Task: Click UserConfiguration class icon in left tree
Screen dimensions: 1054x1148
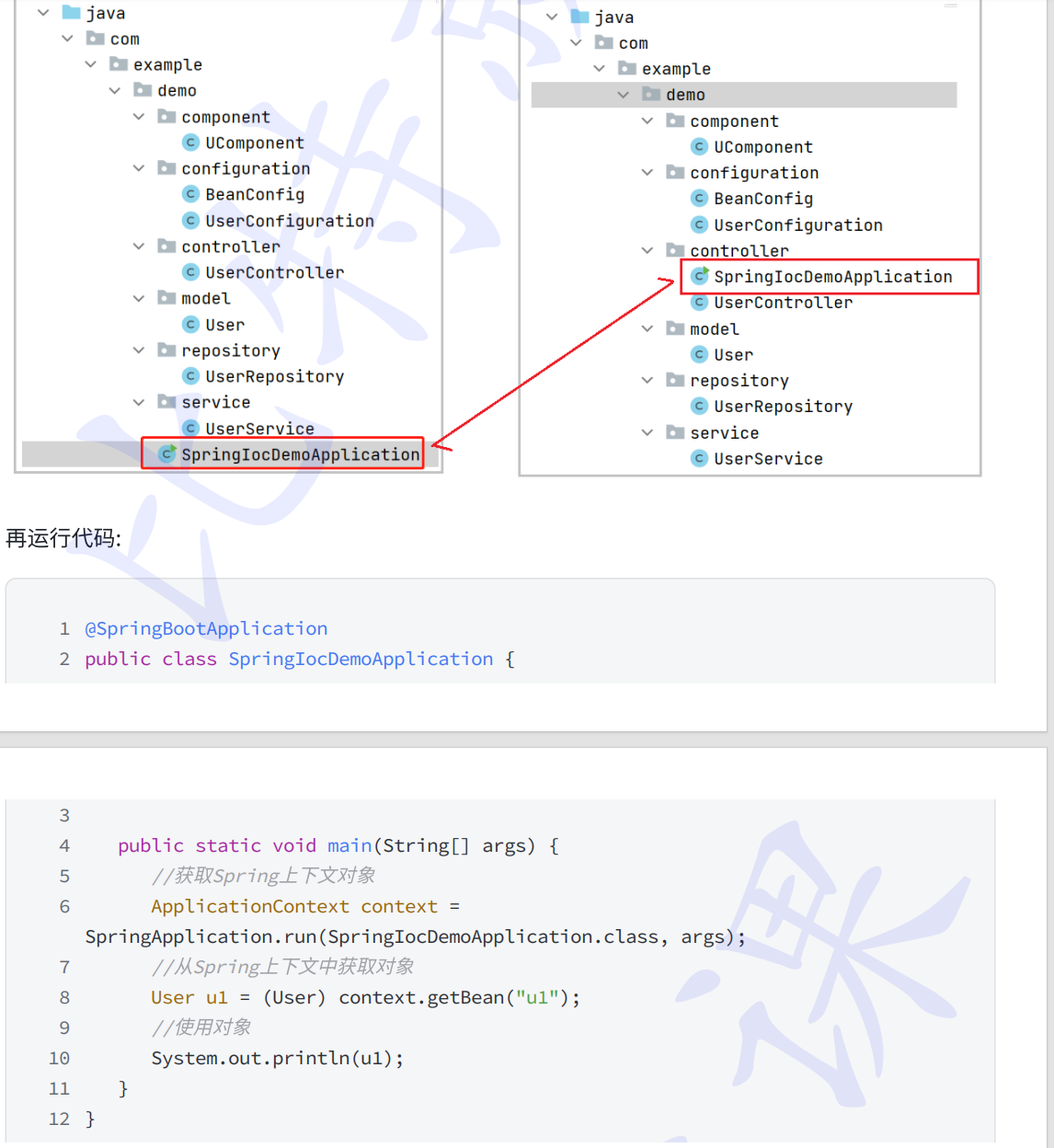Action: [191, 221]
